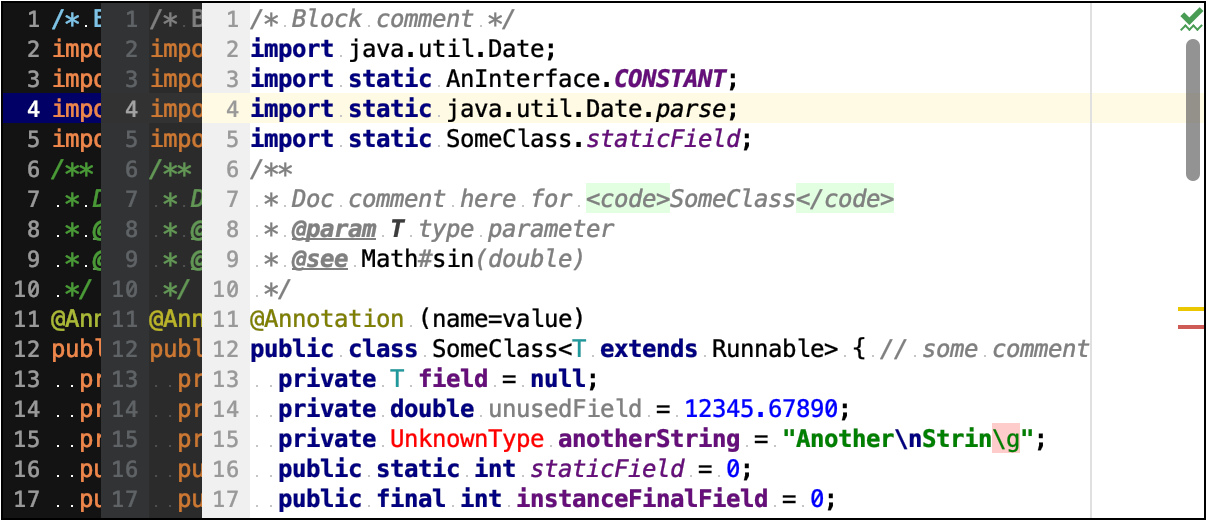Click the "@param" doc tag
1206x520 pixels.
pyautogui.click(x=334, y=229)
